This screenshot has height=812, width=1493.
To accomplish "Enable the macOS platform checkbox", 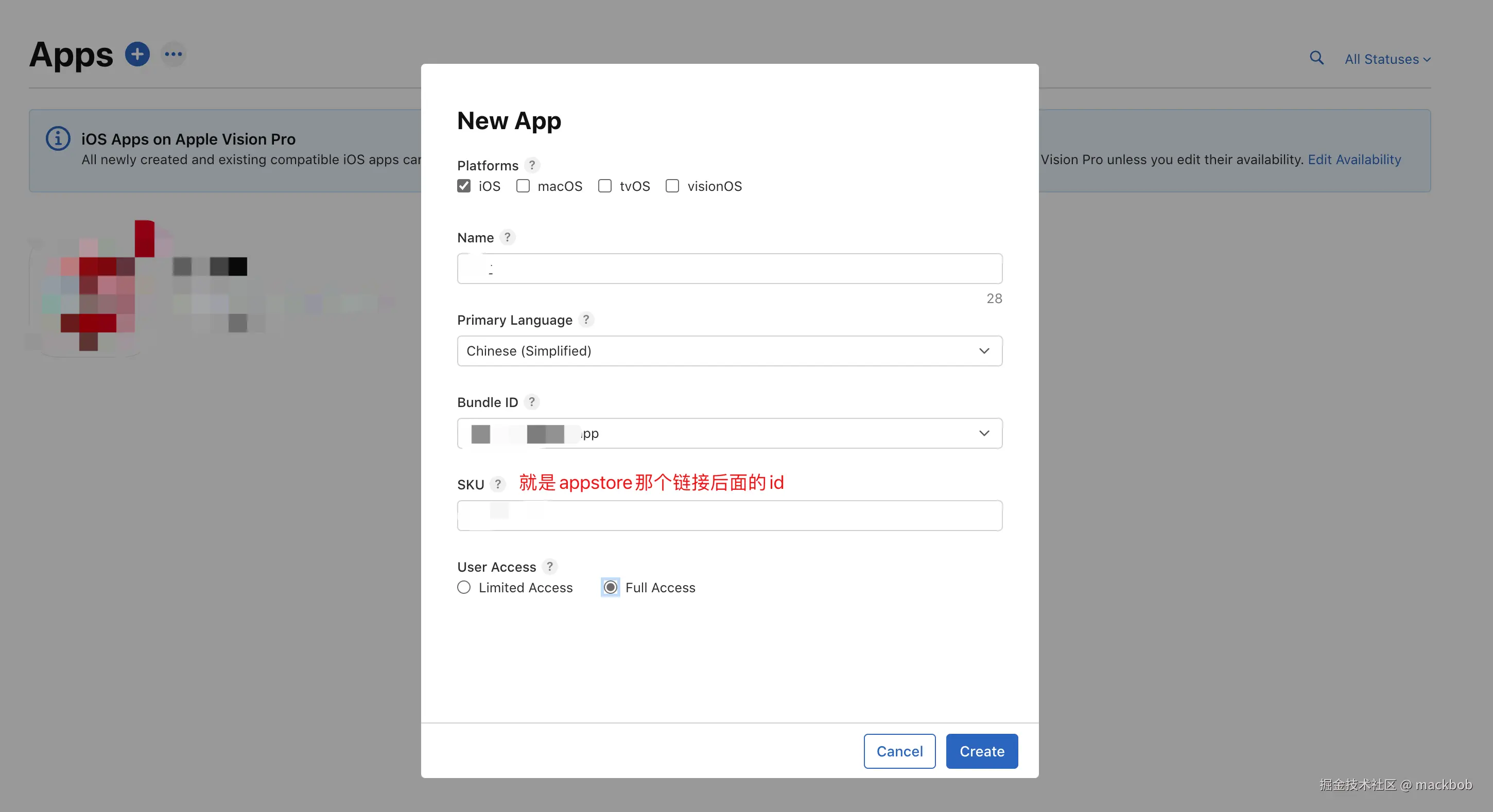I will click(x=523, y=186).
